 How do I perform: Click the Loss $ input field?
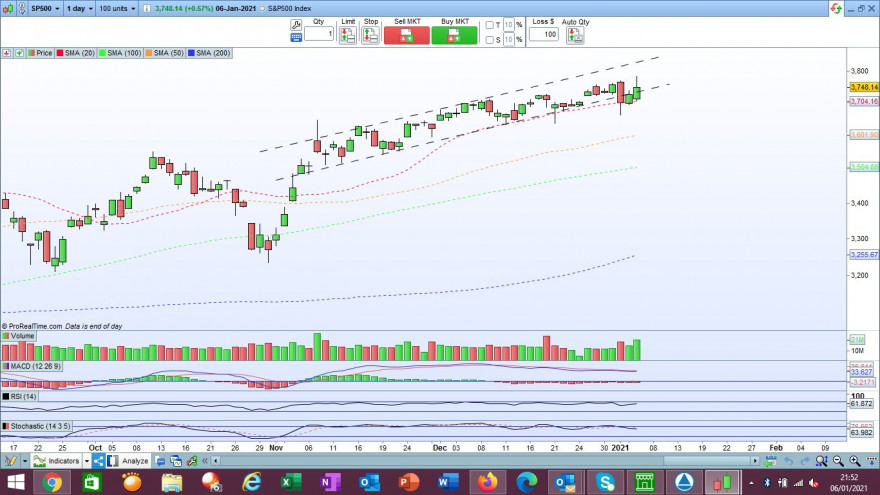click(543, 34)
